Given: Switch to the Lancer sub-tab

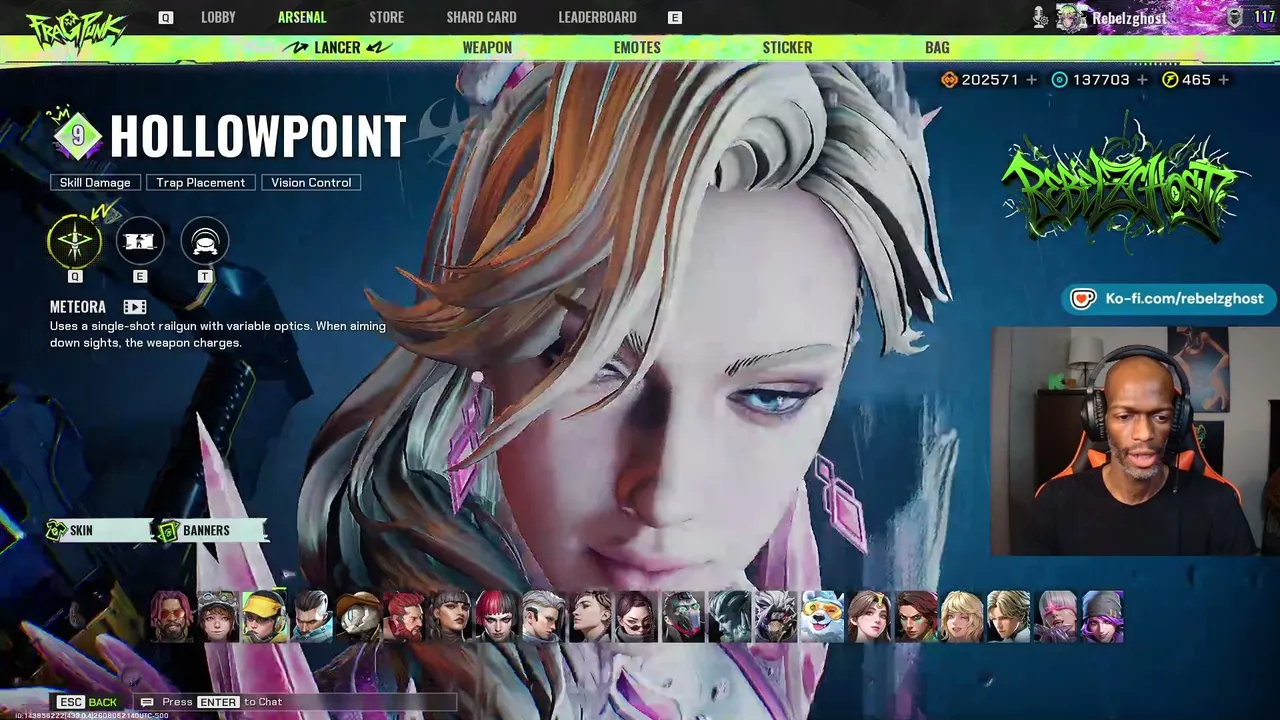Looking at the screenshot, I should [x=337, y=47].
